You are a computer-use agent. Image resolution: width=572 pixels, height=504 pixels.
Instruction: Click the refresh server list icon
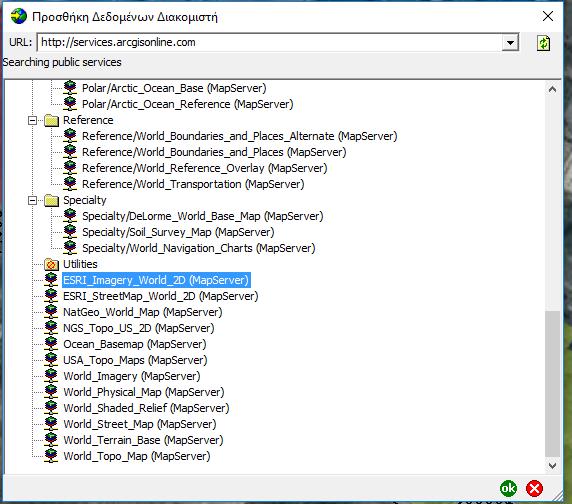544,43
